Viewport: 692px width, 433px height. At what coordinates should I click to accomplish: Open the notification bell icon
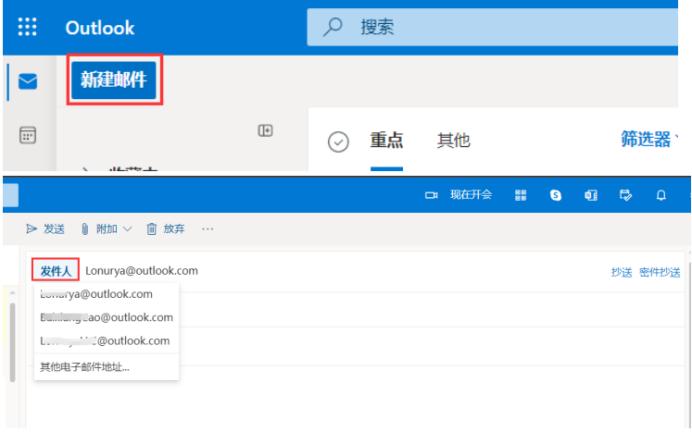[x=661, y=195]
